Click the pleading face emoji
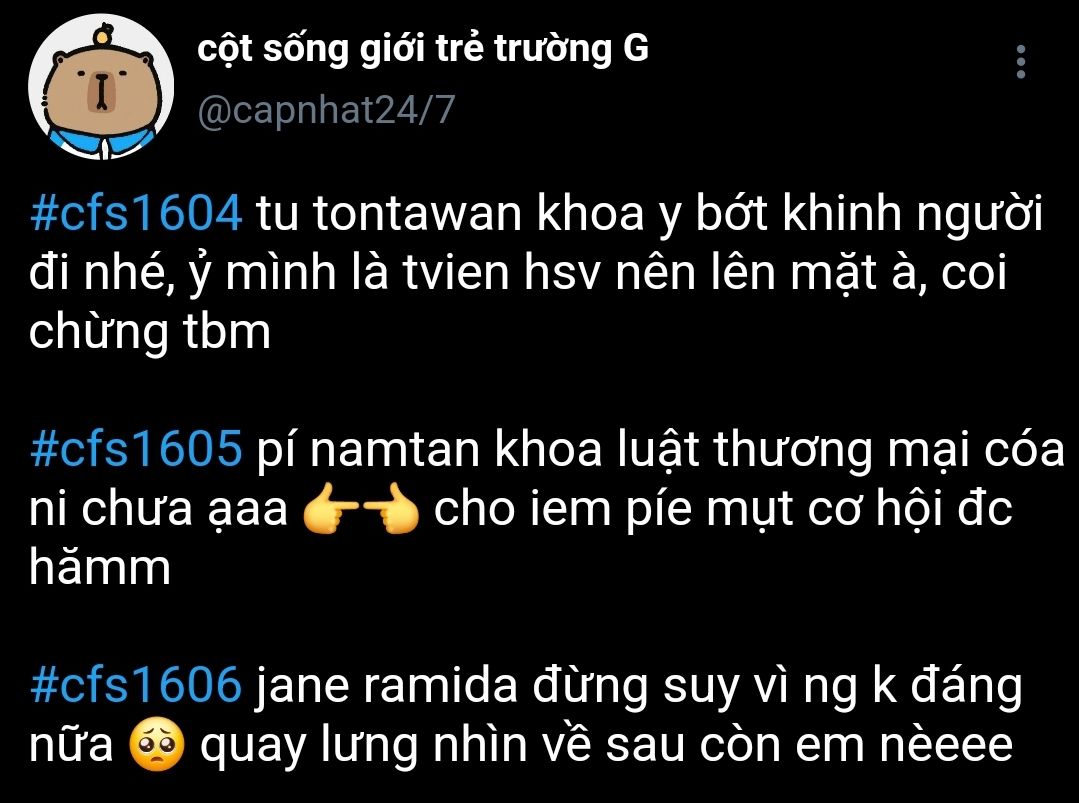1079x803 pixels. coord(157,745)
